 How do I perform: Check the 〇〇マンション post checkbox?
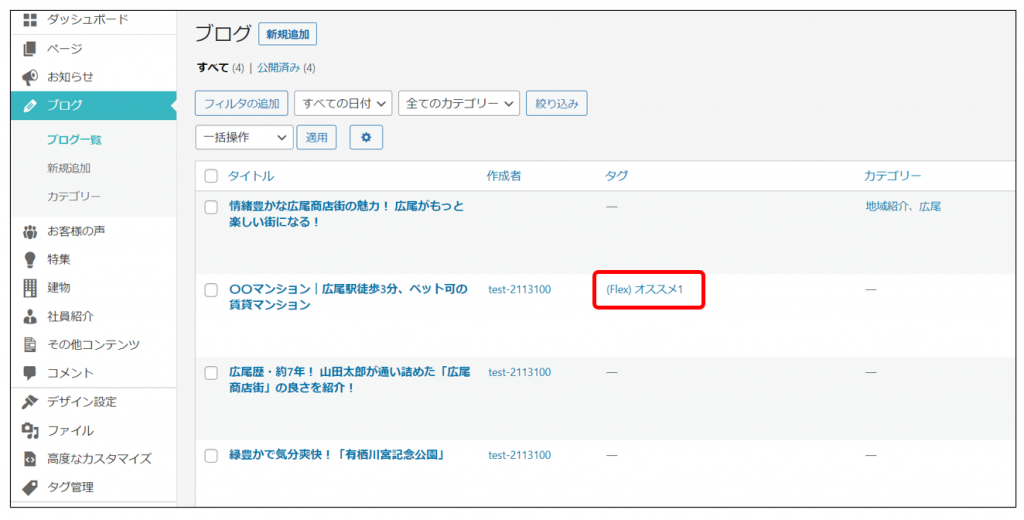[x=211, y=290]
